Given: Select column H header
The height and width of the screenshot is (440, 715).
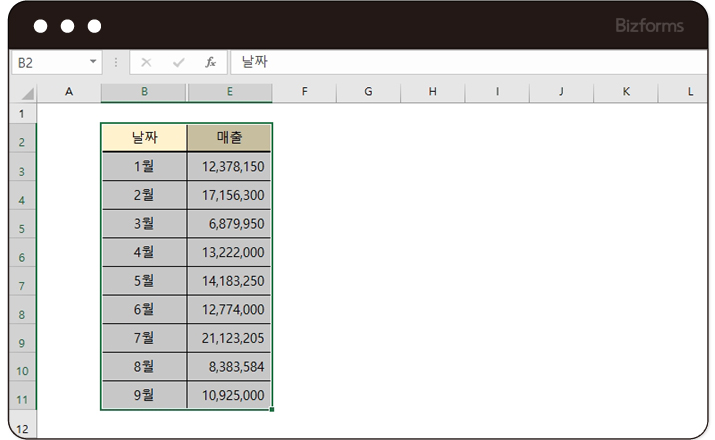Looking at the screenshot, I should pos(432,92).
